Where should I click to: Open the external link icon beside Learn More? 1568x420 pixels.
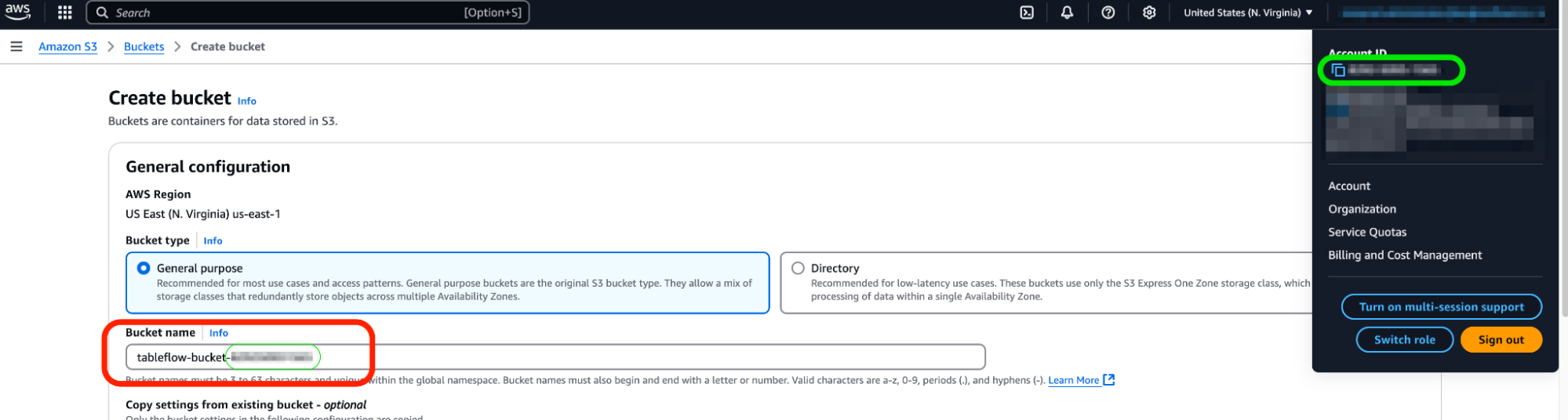pyautogui.click(x=1109, y=380)
